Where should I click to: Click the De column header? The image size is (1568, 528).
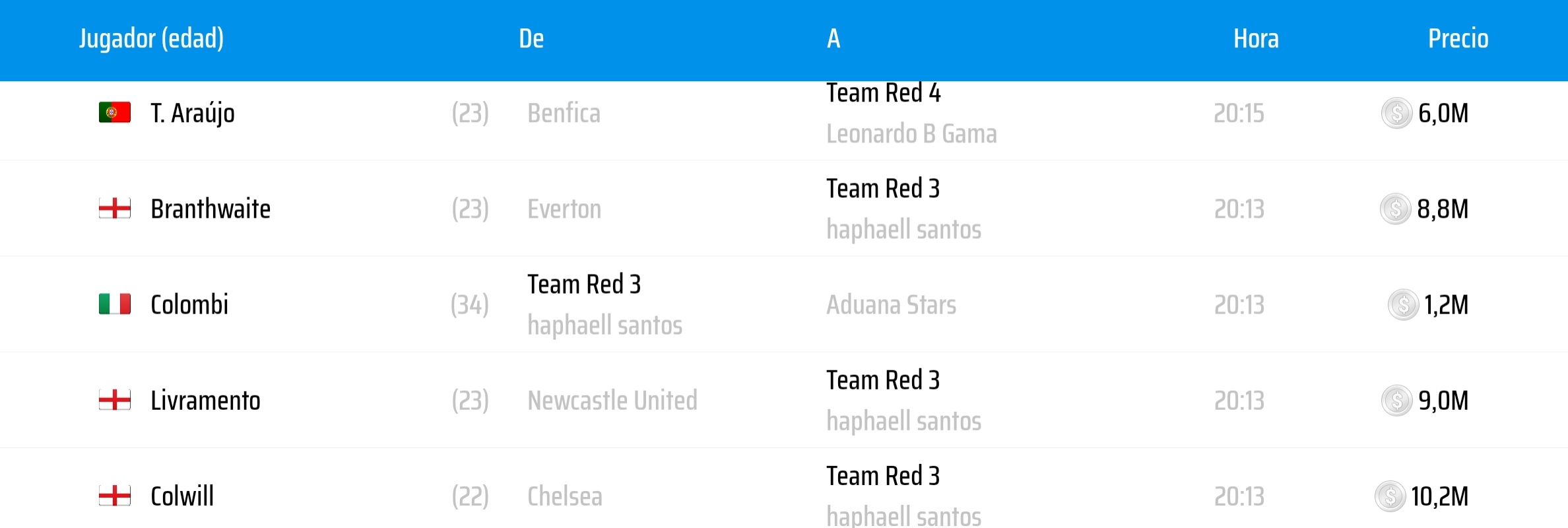coord(531,38)
